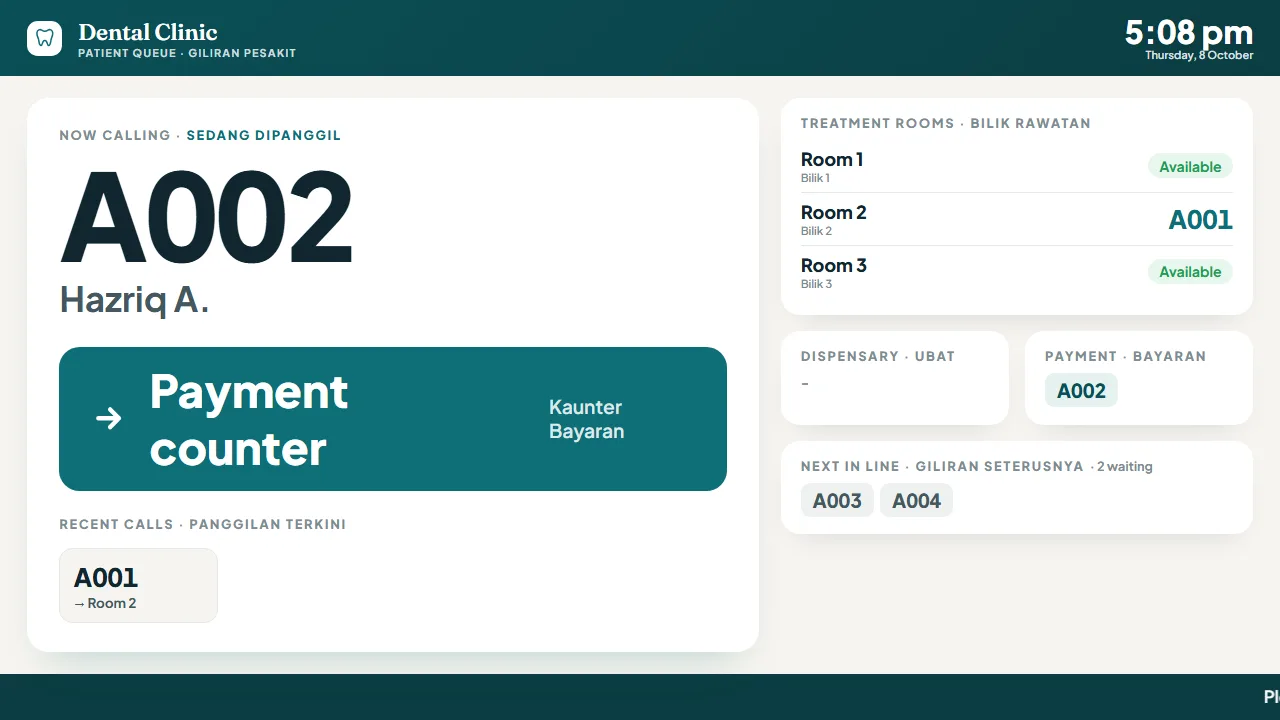Select the date Thursday, 8 October

tap(1199, 55)
